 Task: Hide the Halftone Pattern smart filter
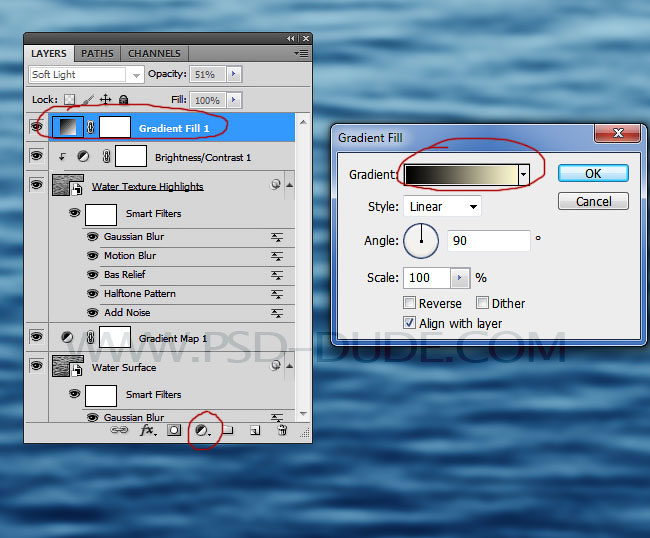(x=92, y=294)
